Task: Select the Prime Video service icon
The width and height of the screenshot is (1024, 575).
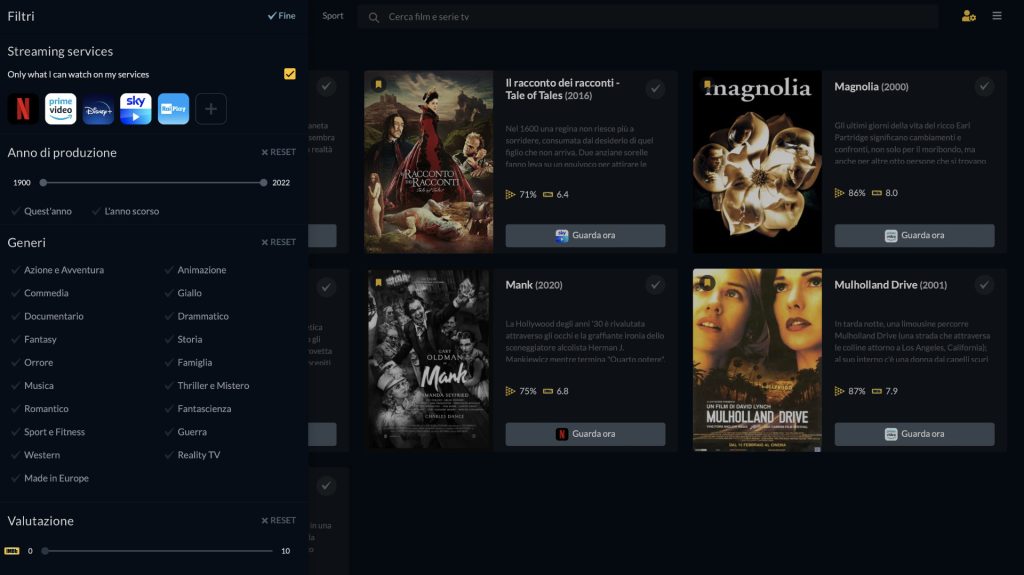Action: click(x=60, y=108)
